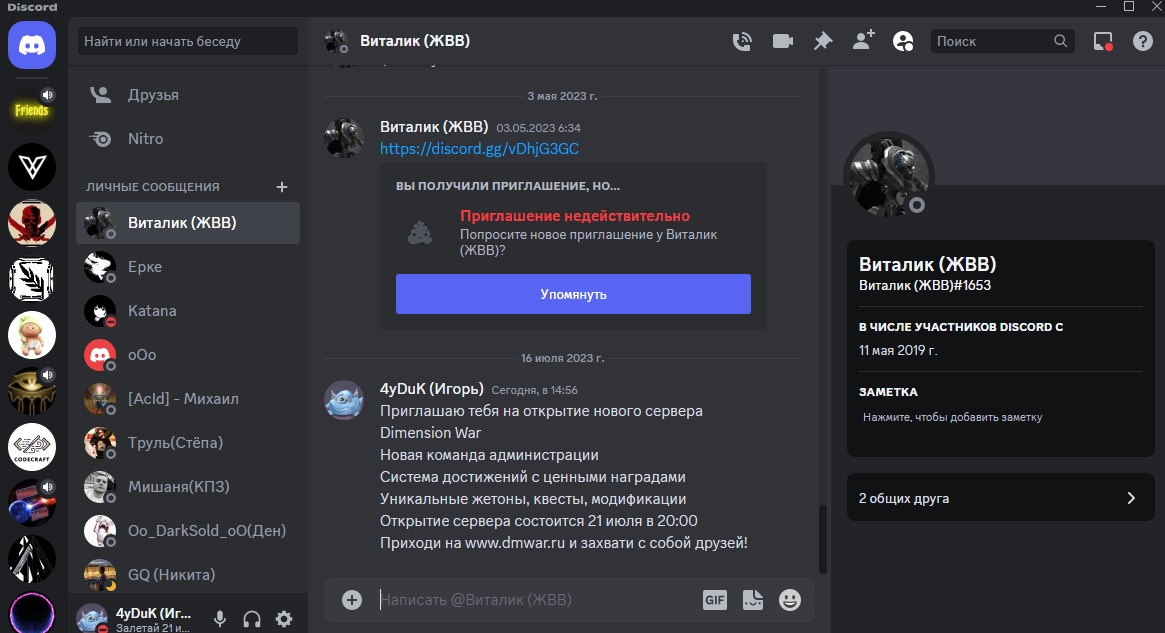Open the white V logo server
The height and width of the screenshot is (633, 1165).
pyautogui.click(x=32, y=167)
